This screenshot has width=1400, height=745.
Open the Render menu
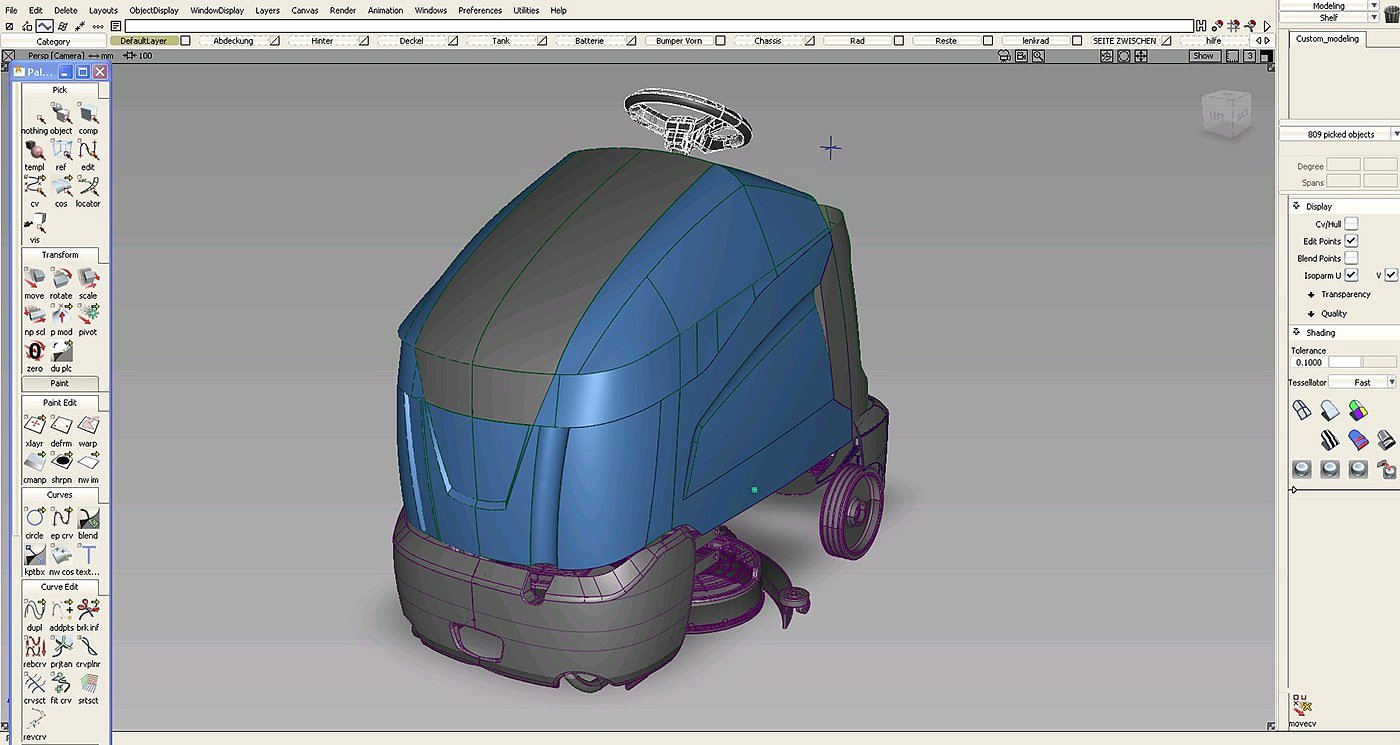pyautogui.click(x=343, y=10)
